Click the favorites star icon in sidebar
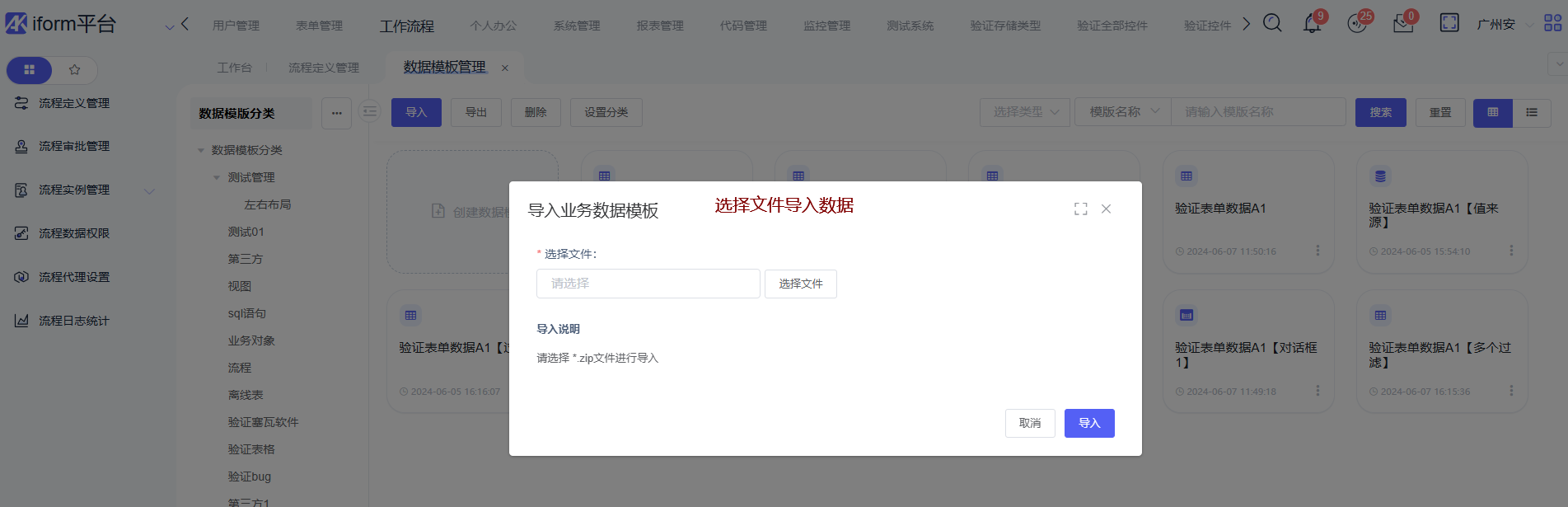 75,70
